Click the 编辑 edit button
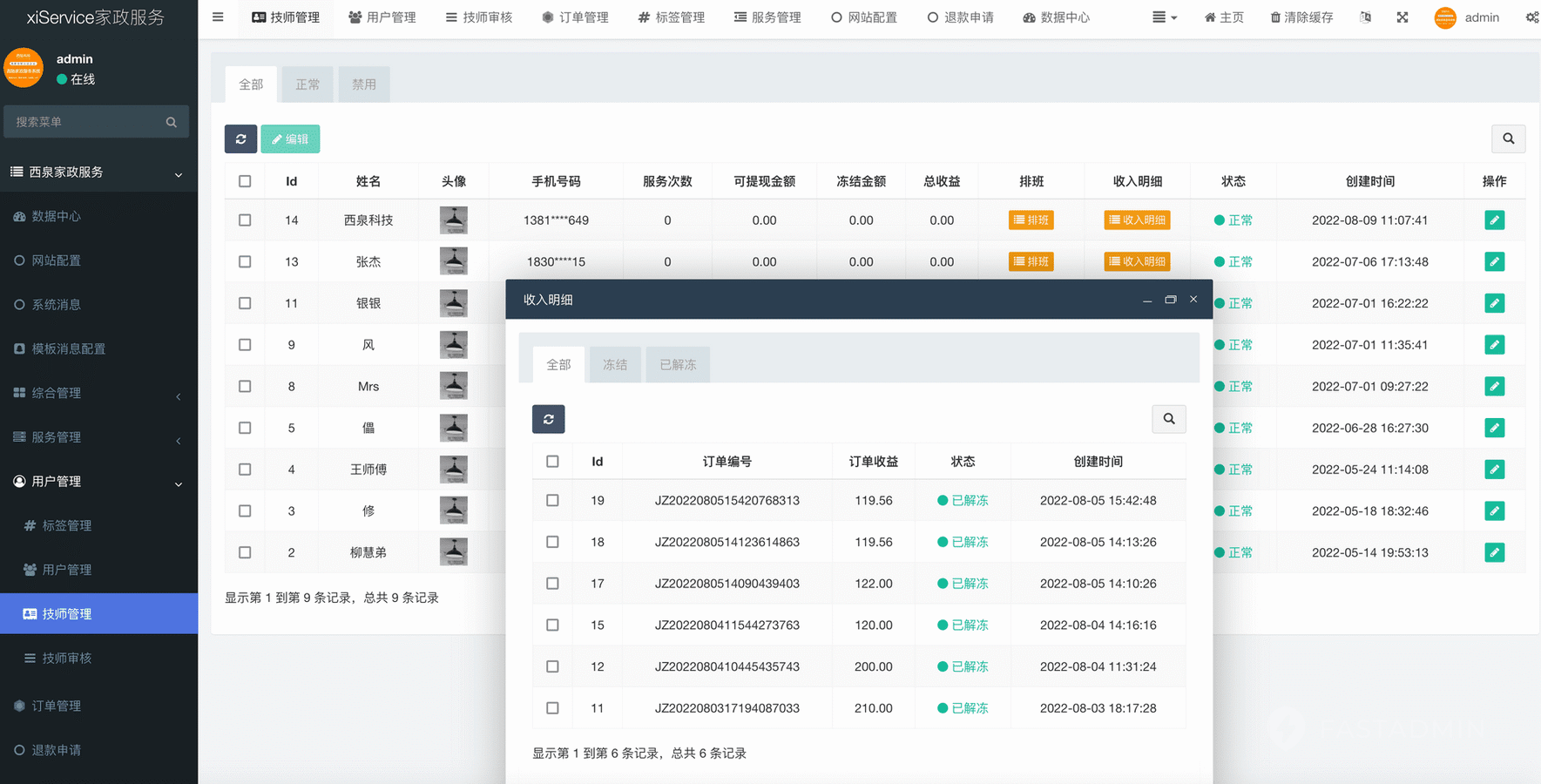Screen dimensions: 1541x784 pos(290,139)
